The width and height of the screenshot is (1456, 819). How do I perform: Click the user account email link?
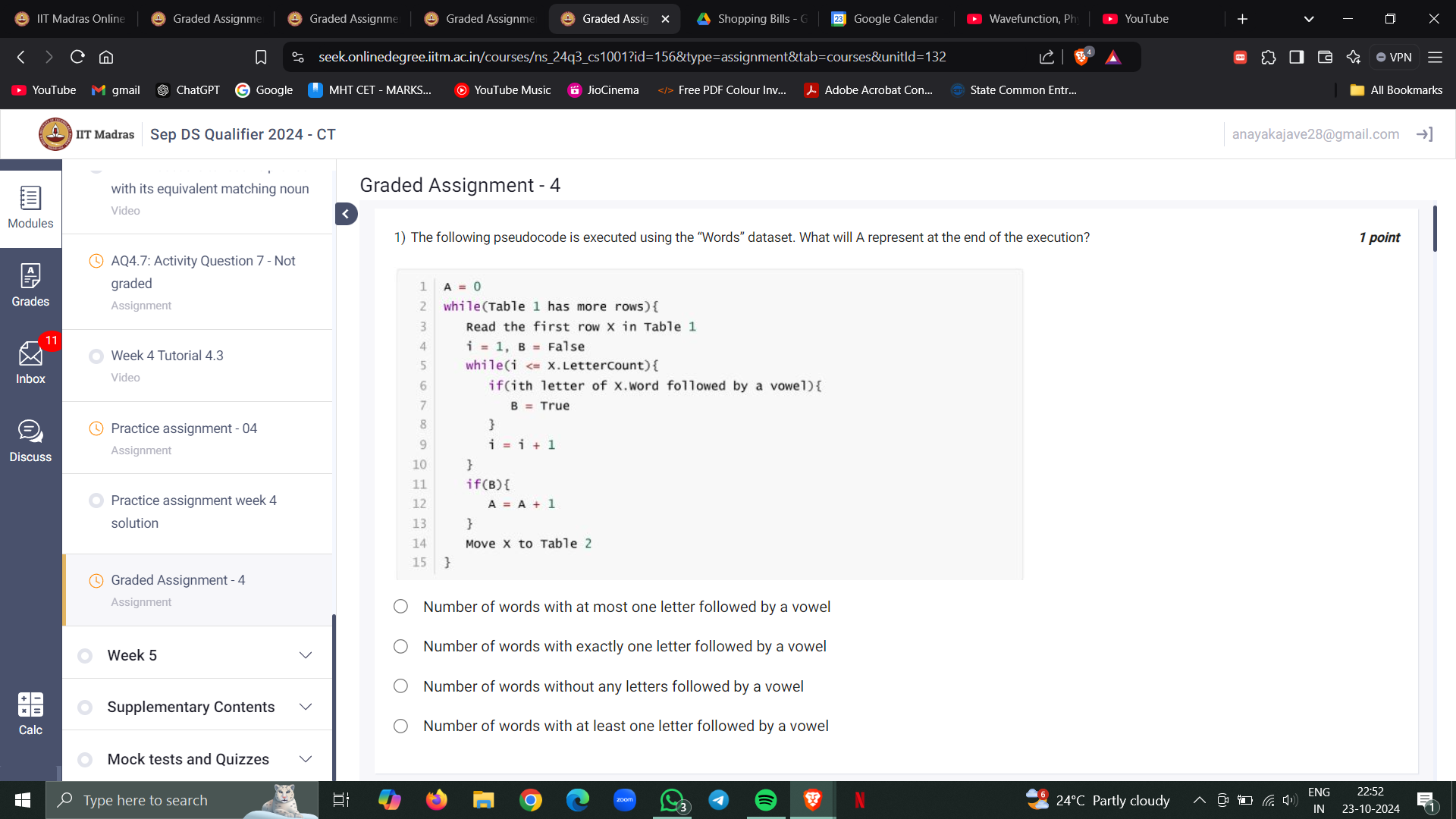tap(1316, 134)
